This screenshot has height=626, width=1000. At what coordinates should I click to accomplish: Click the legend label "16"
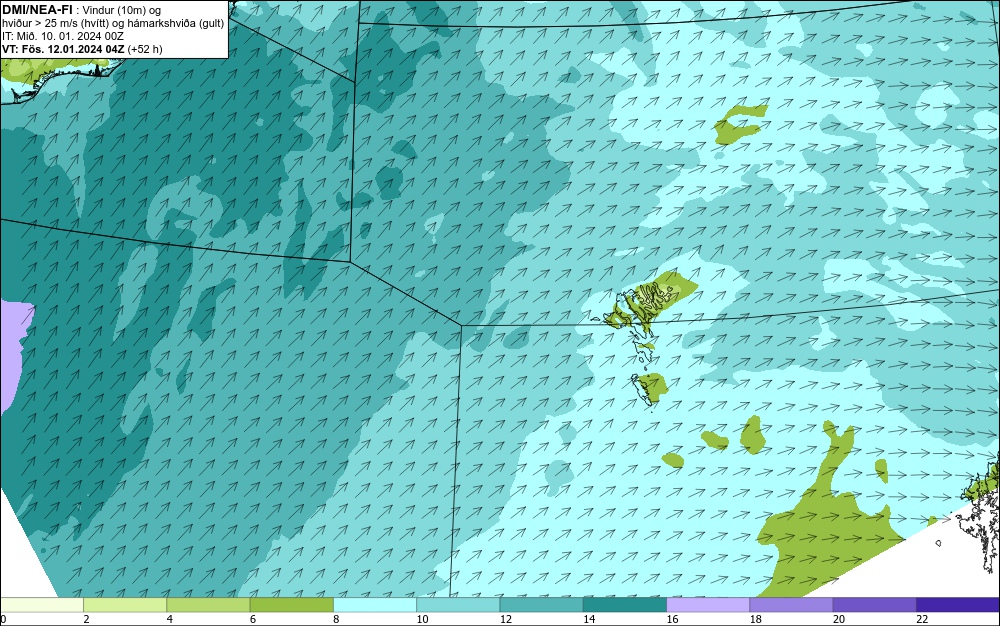(x=673, y=619)
